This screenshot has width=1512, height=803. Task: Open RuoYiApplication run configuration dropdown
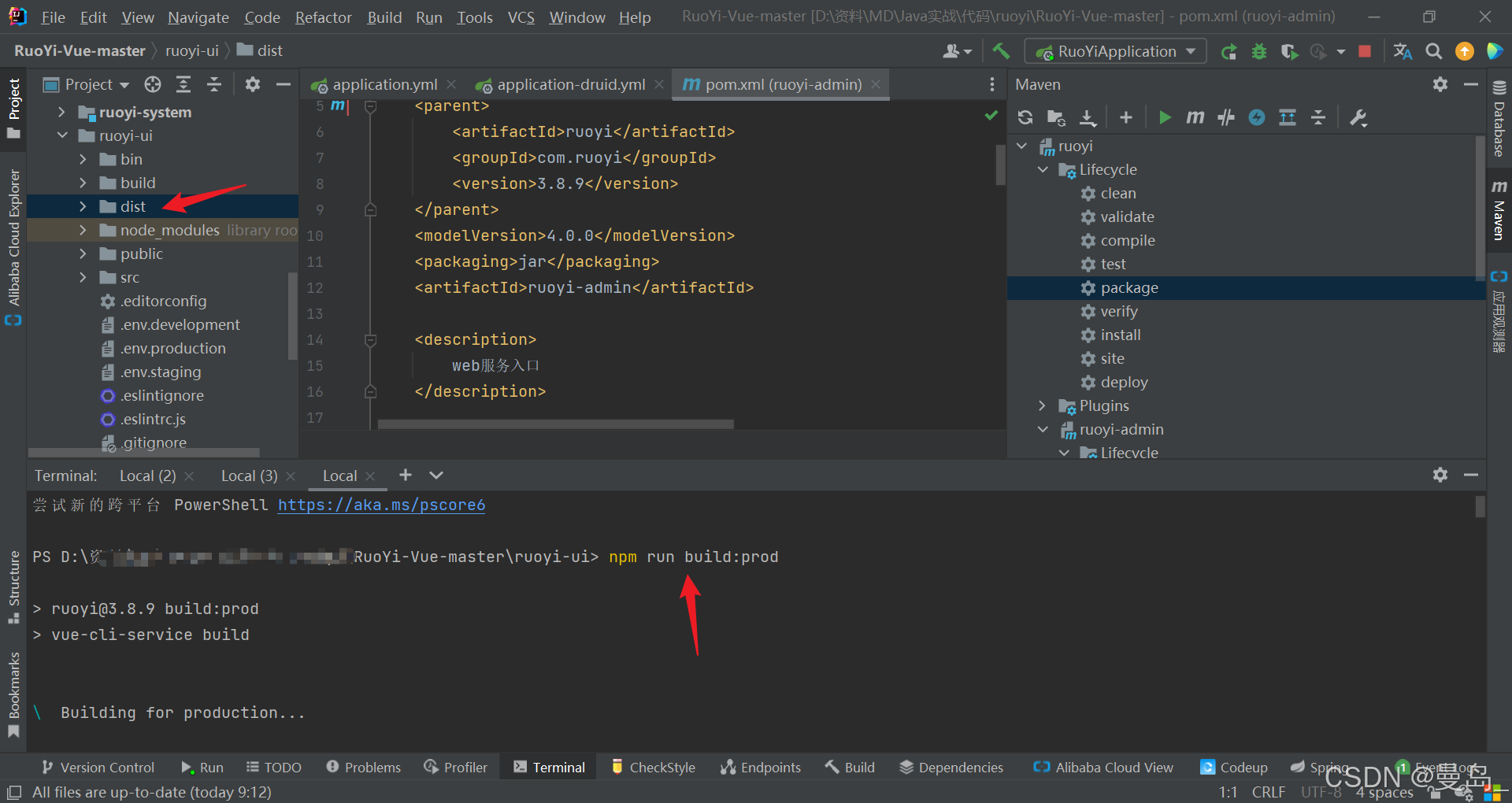pyautogui.click(x=1116, y=52)
